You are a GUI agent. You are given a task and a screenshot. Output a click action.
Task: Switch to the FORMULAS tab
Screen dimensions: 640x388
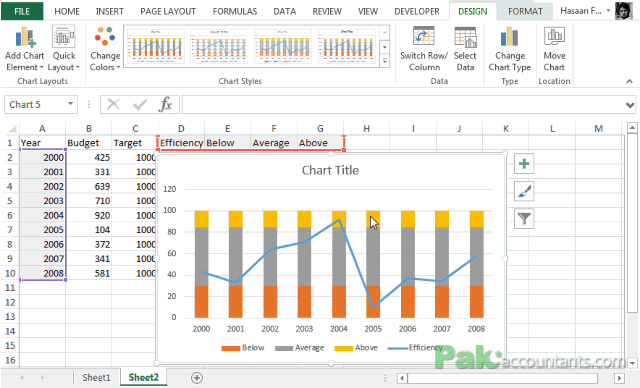(x=235, y=11)
